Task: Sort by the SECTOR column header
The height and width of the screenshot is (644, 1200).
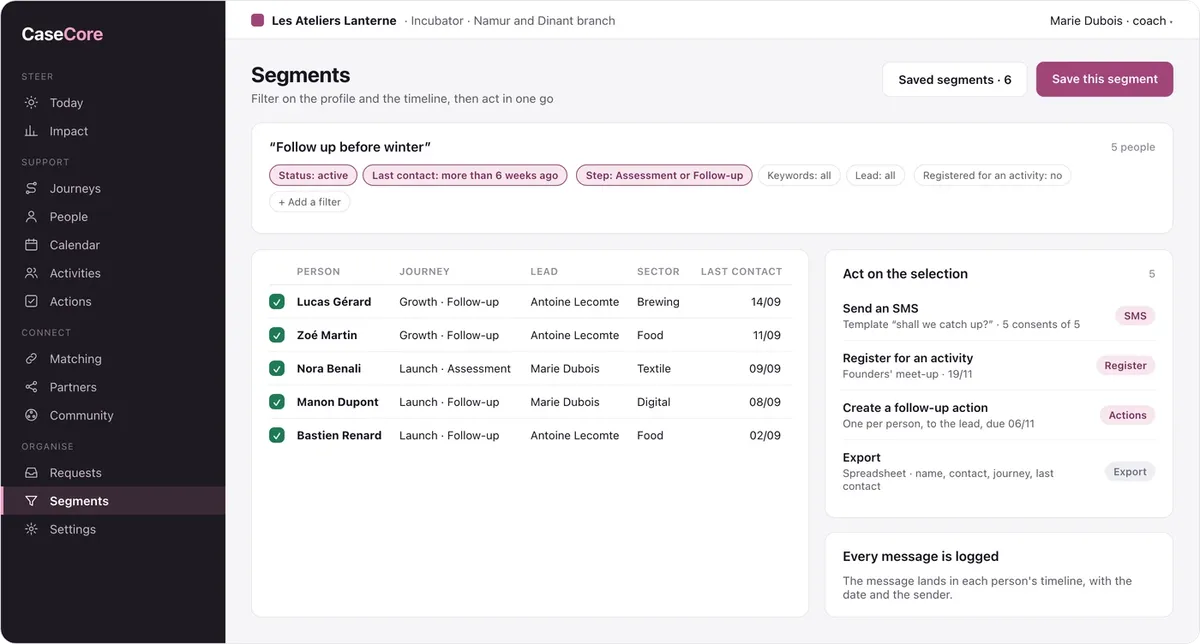Action: (658, 272)
